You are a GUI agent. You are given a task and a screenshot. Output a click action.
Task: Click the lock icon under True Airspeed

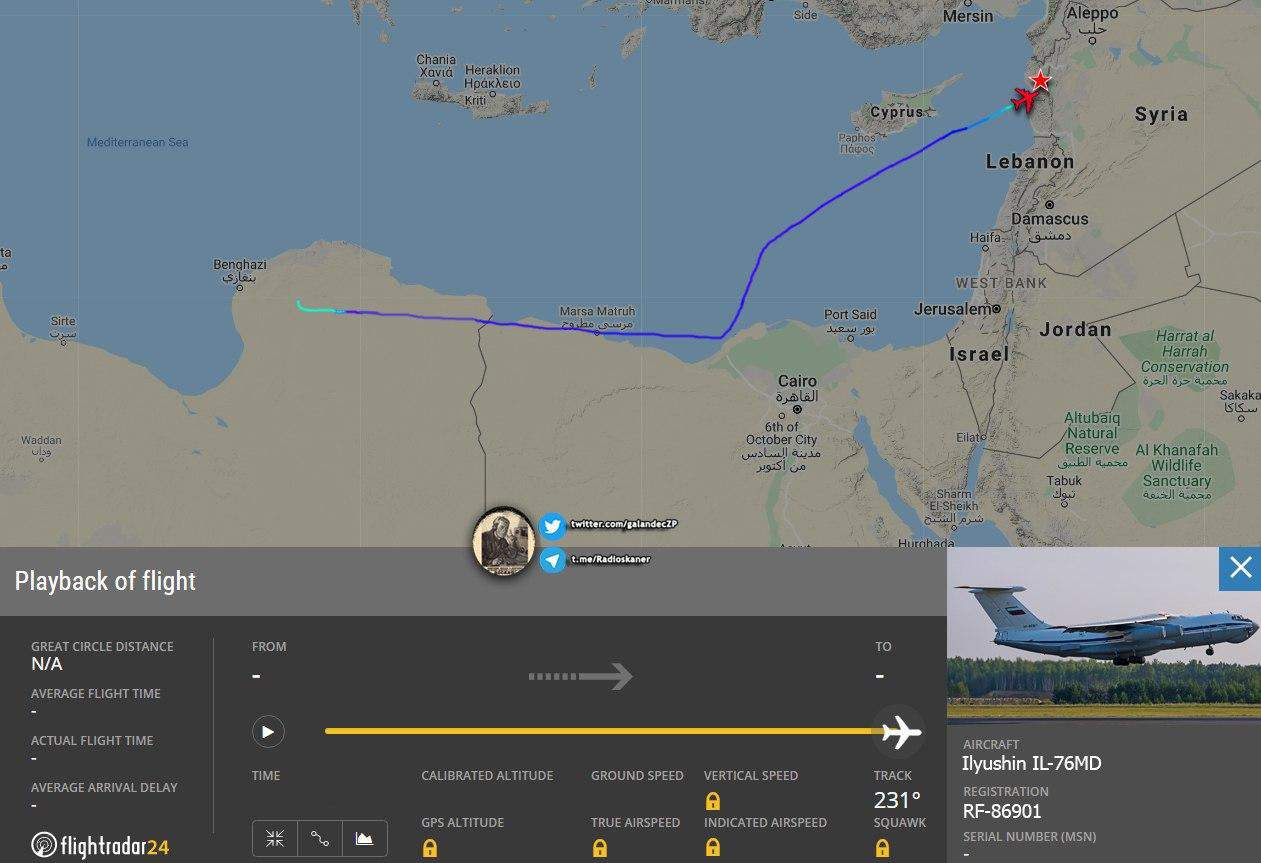(600, 848)
